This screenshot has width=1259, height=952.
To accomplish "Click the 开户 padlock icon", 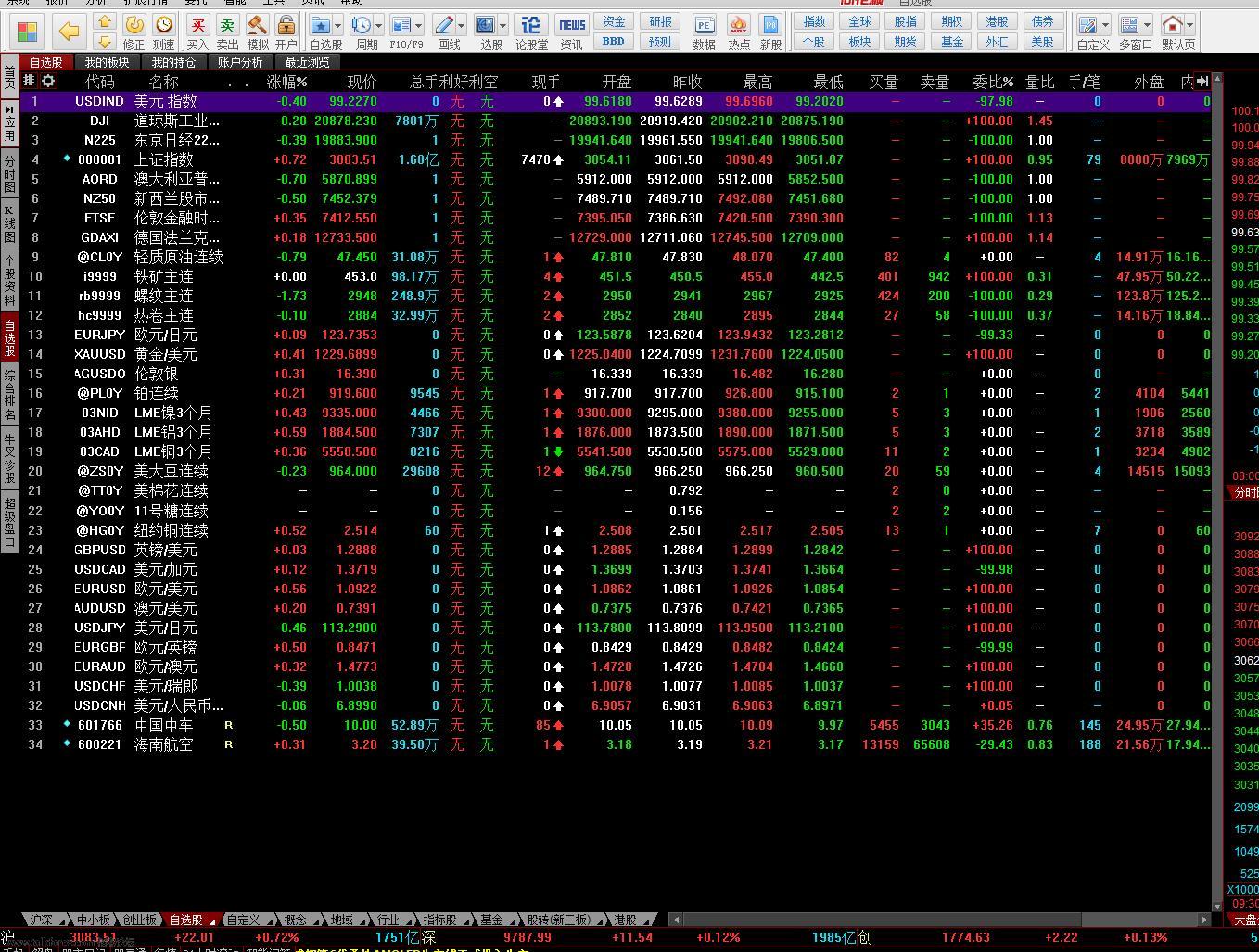I will (286, 25).
